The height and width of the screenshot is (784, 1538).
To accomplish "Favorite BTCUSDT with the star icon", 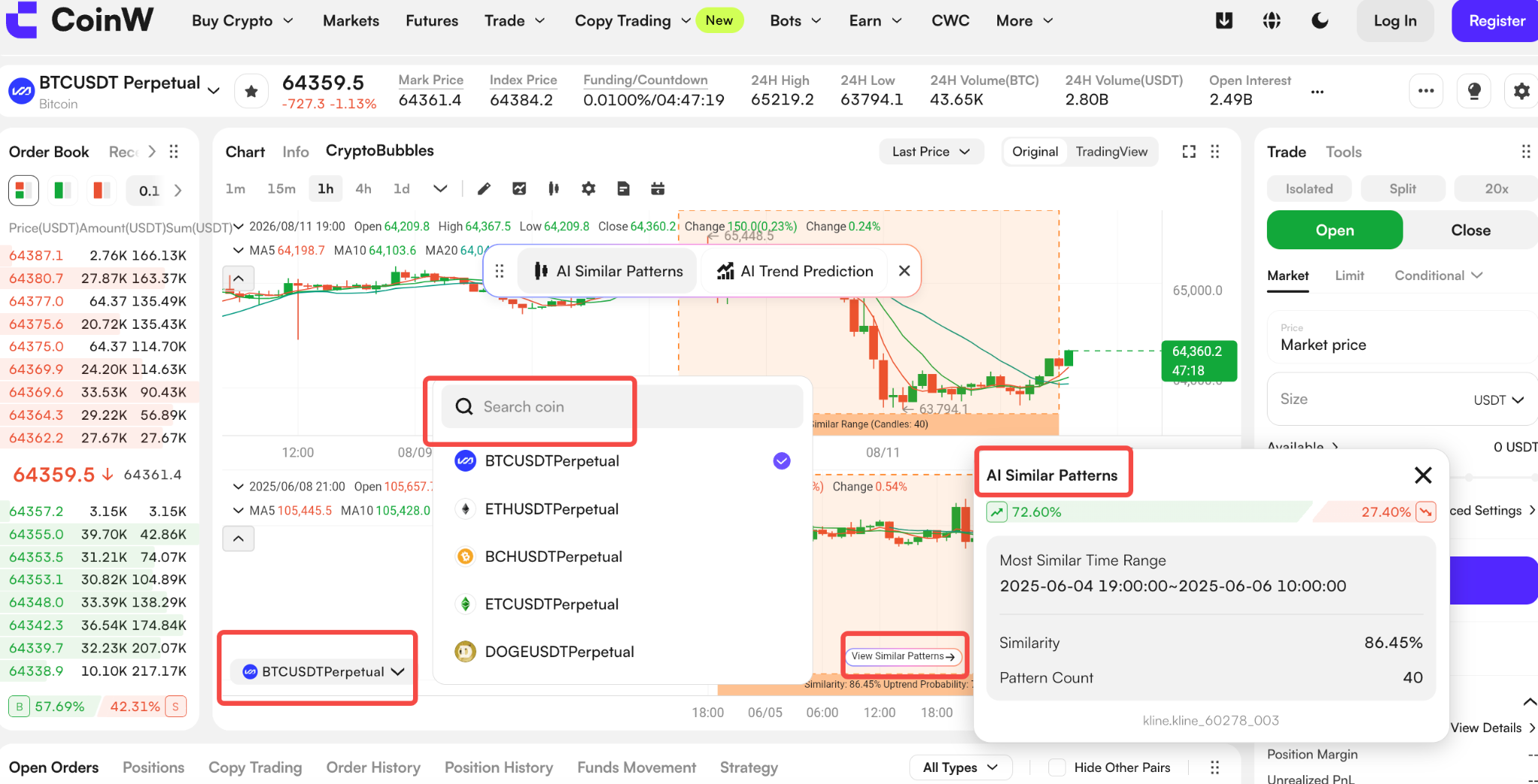I will click(x=252, y=92).
